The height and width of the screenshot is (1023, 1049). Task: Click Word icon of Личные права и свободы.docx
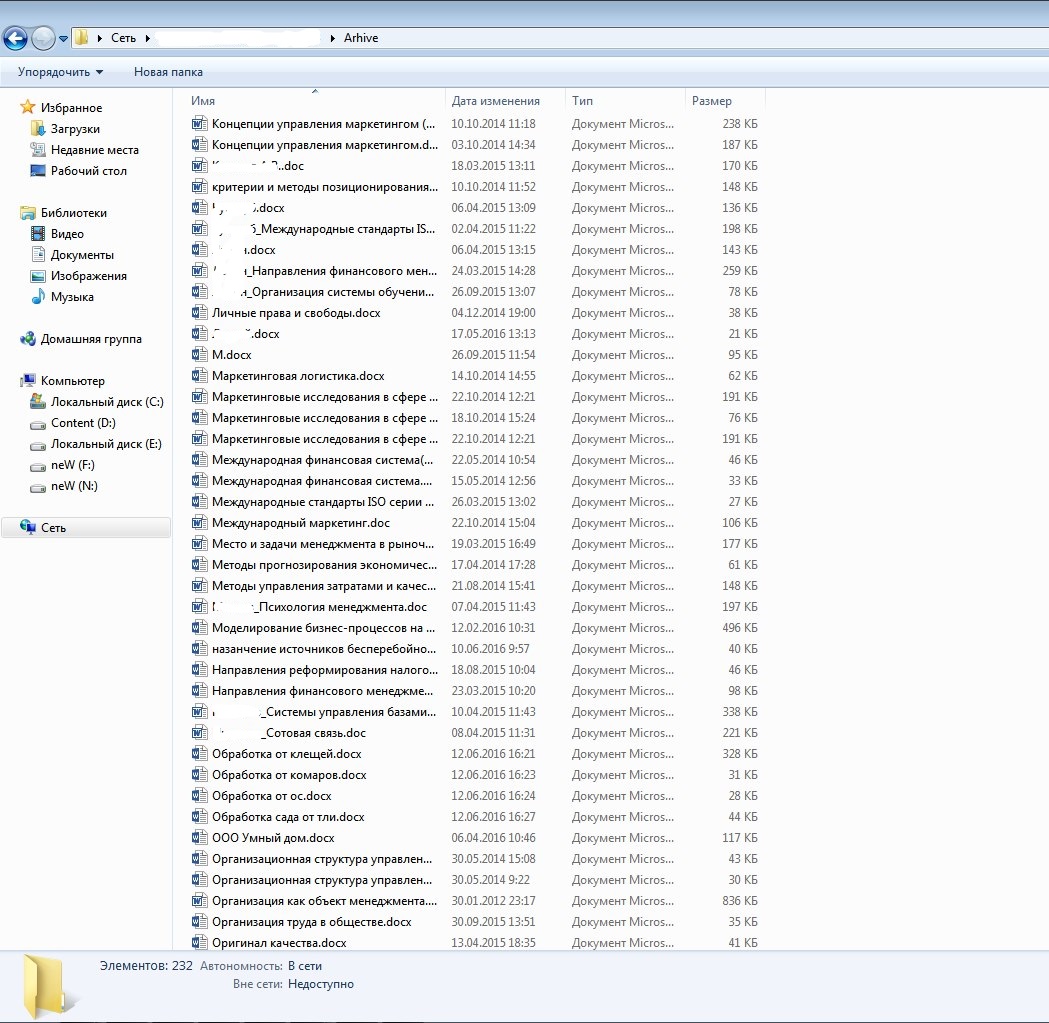coord(199,312)
